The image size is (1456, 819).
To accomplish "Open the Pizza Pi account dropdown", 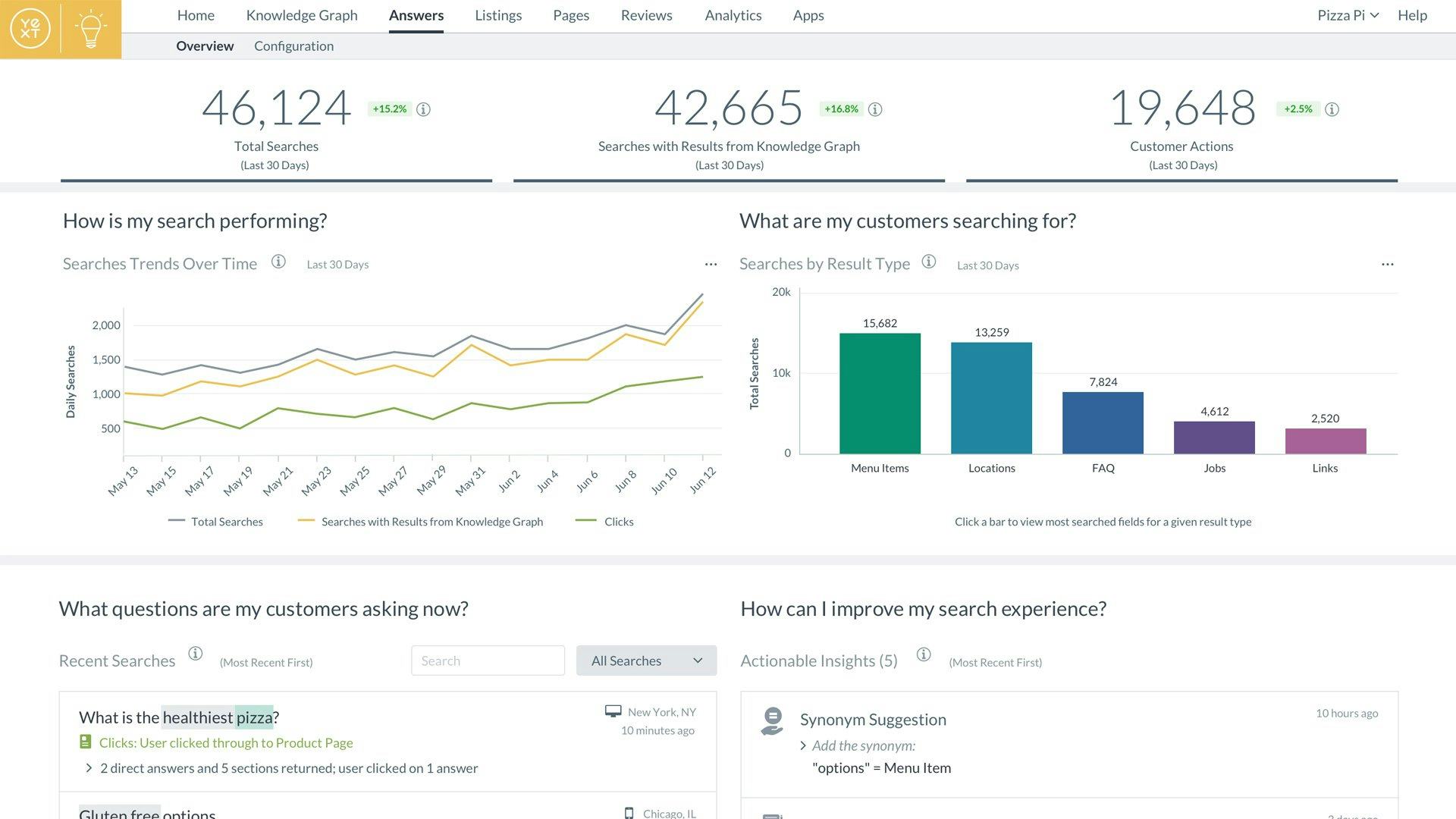I will coord(1348,15).
